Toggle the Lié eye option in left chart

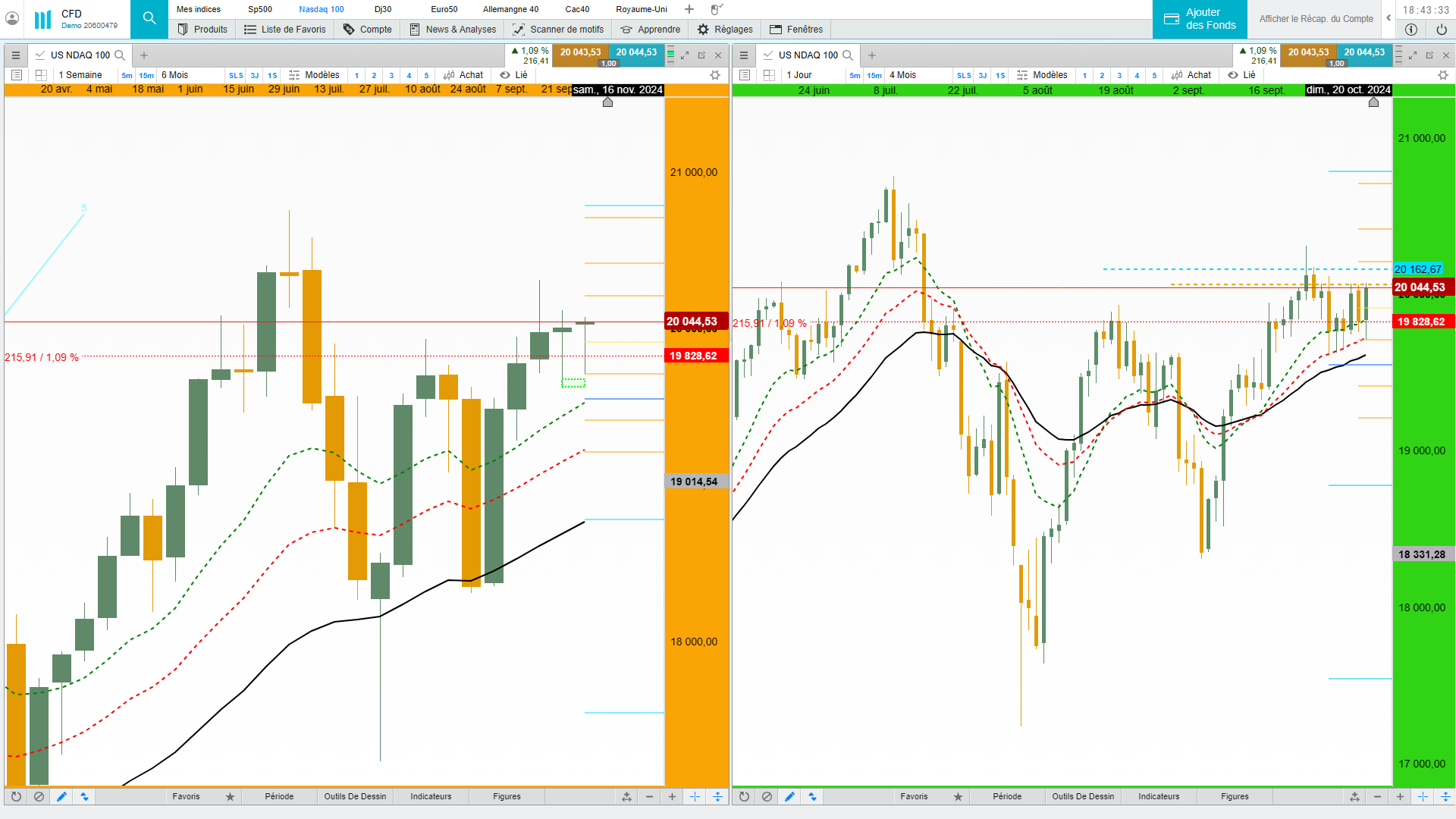513,75
